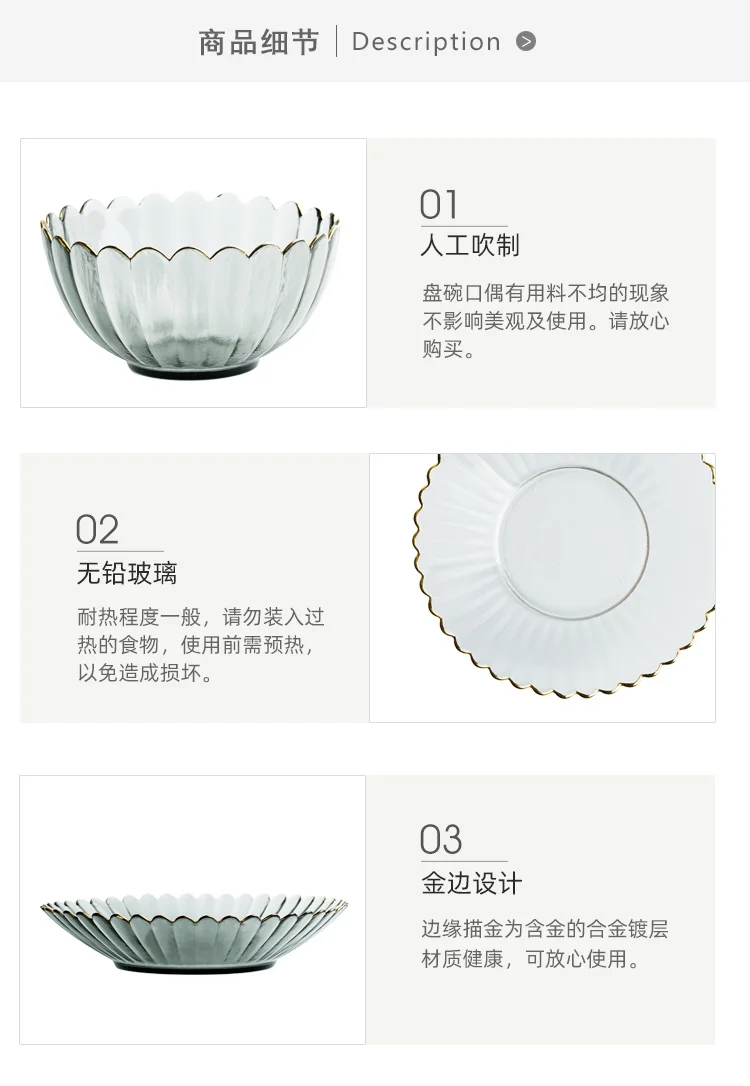Screen dimensions: 750x1086
Task: Click the Description header label
Action: (426, 42)
